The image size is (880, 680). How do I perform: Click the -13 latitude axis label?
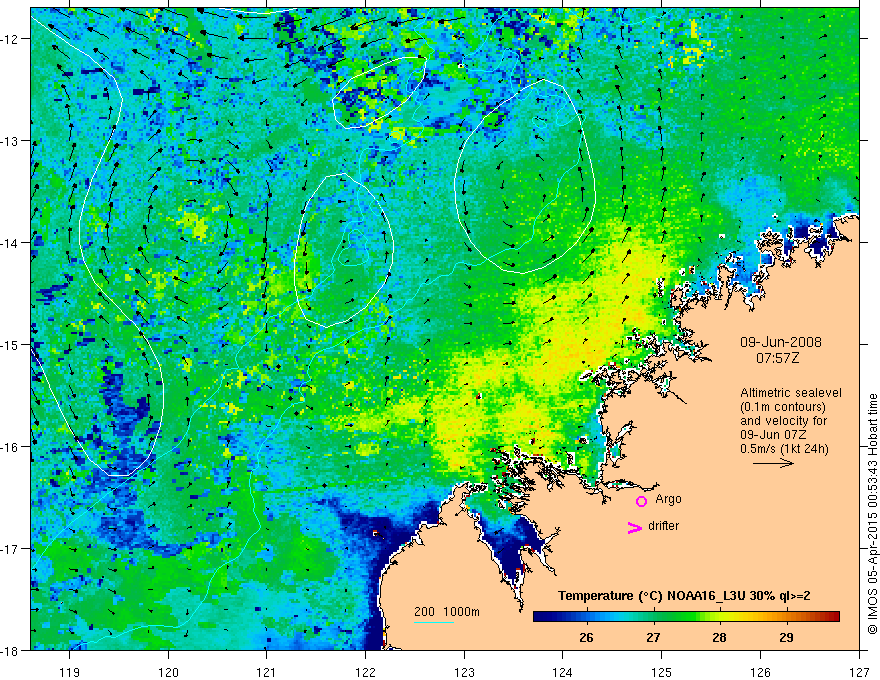click(10, 141)
